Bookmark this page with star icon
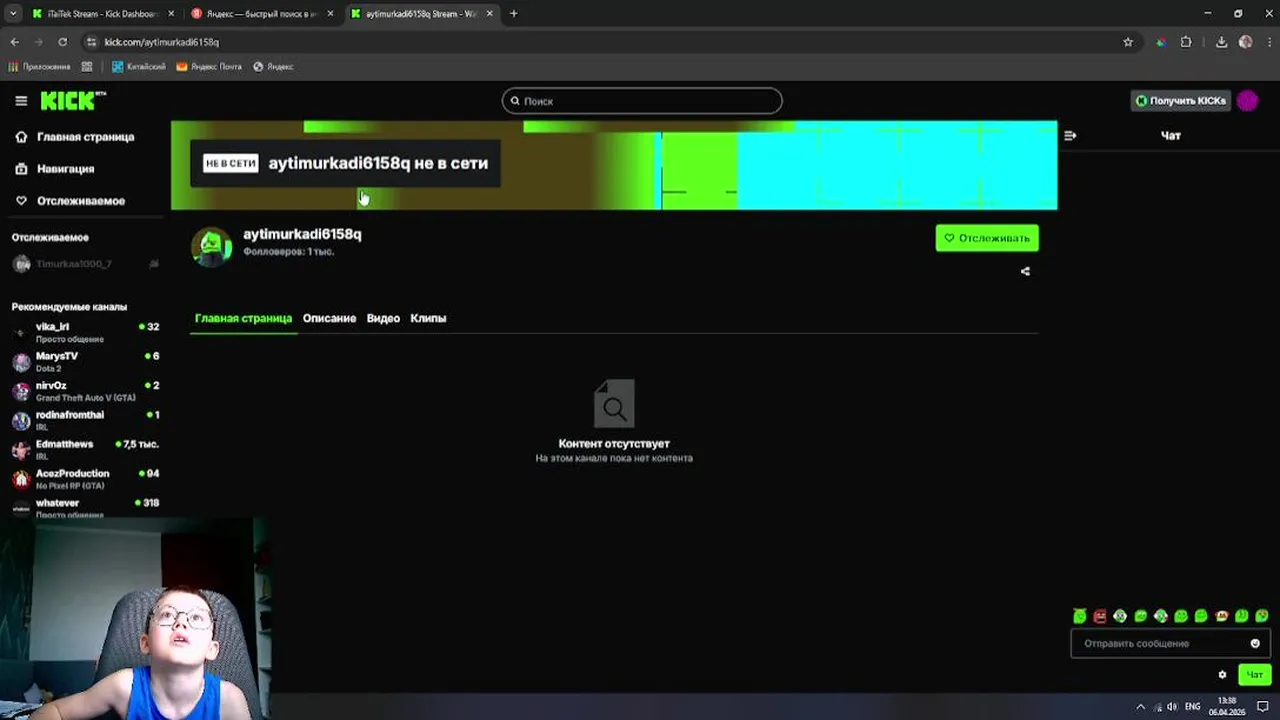1280x720 pixels. 1128,42
